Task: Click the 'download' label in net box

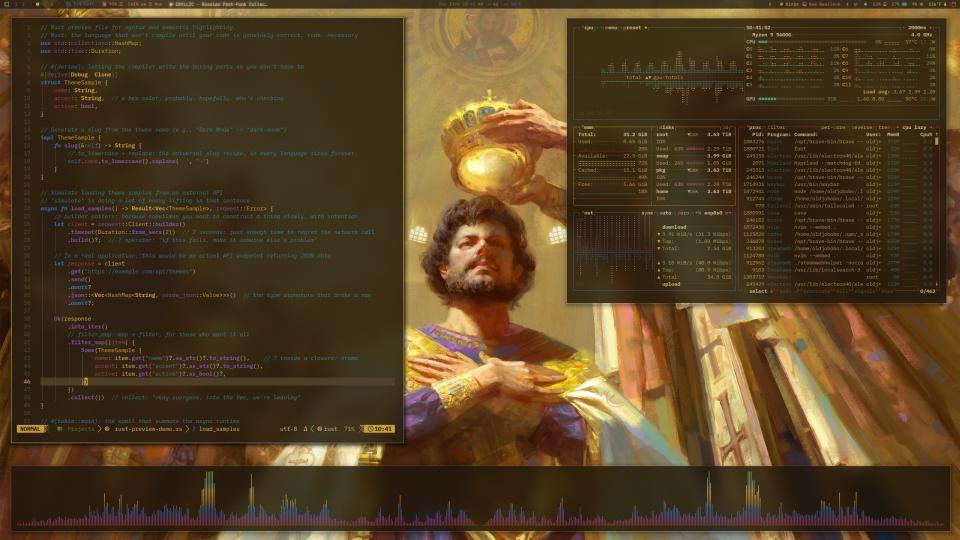Action: [673, 227]
